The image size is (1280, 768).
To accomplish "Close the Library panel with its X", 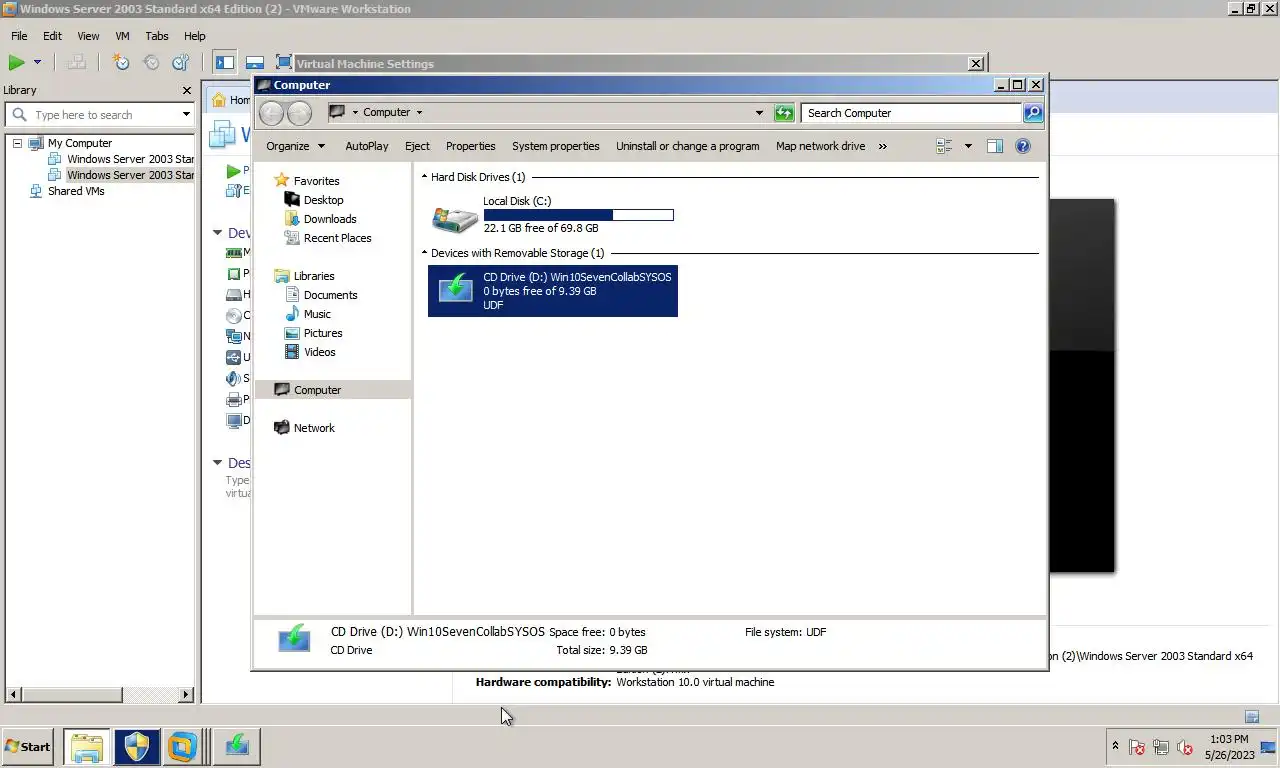I will pos(186,90).
